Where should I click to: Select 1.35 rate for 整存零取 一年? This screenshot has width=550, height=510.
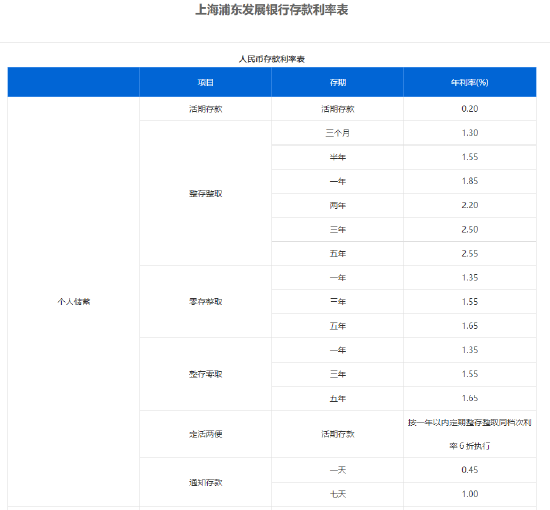(470, 350)
